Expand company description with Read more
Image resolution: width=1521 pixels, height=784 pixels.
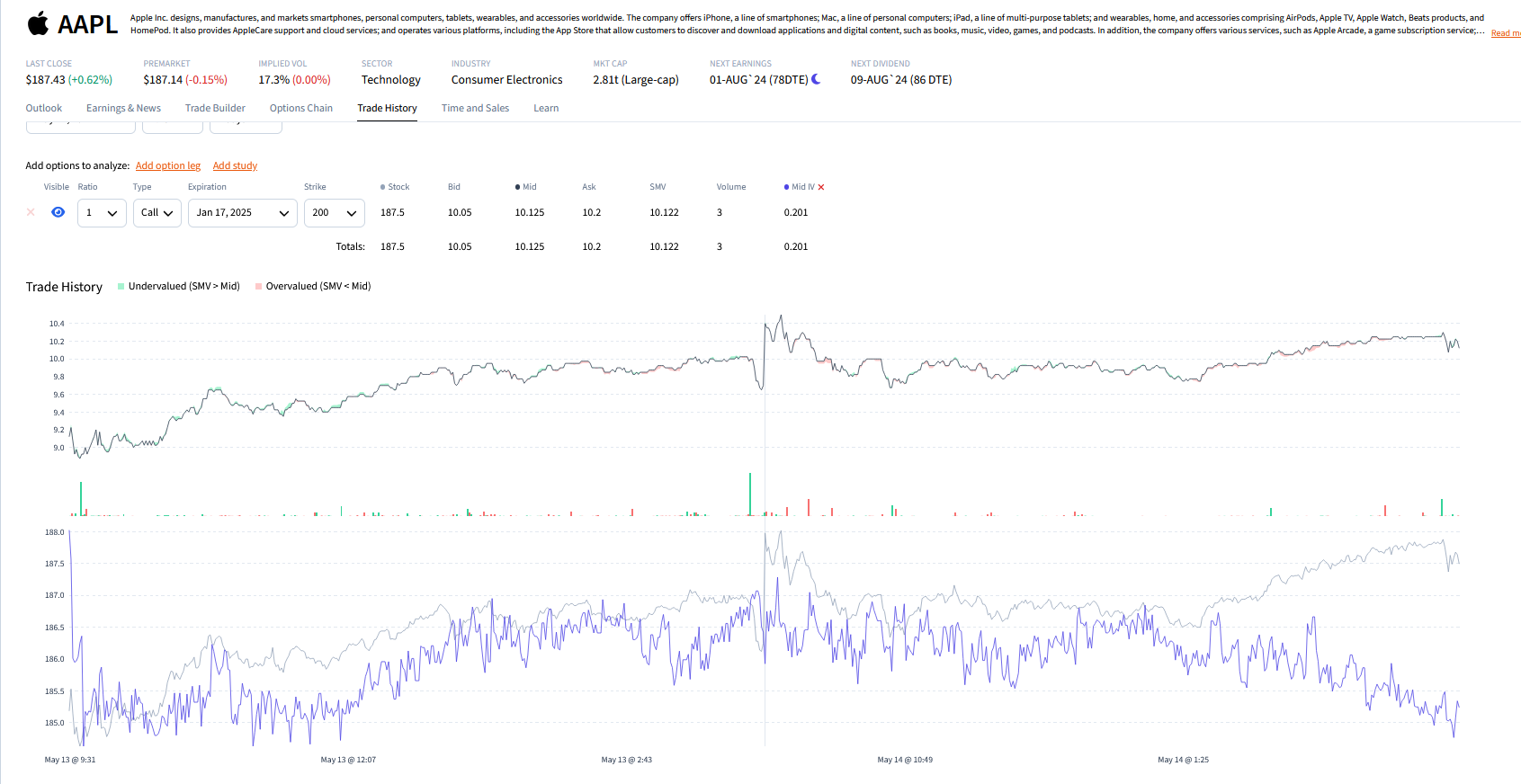coord(1506,33)
